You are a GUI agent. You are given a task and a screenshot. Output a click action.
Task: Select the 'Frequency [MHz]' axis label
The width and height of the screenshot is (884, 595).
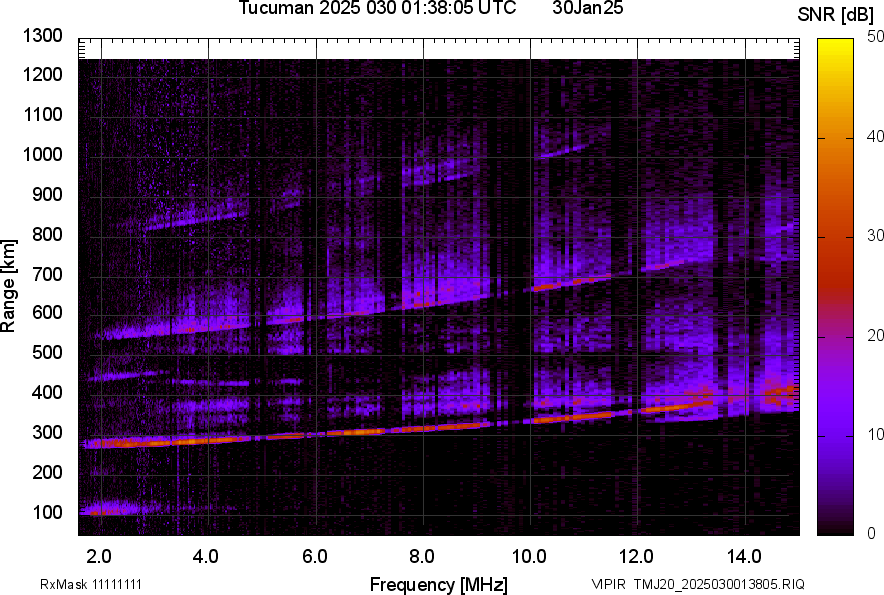pyautogui.click(x=438, y=584)
